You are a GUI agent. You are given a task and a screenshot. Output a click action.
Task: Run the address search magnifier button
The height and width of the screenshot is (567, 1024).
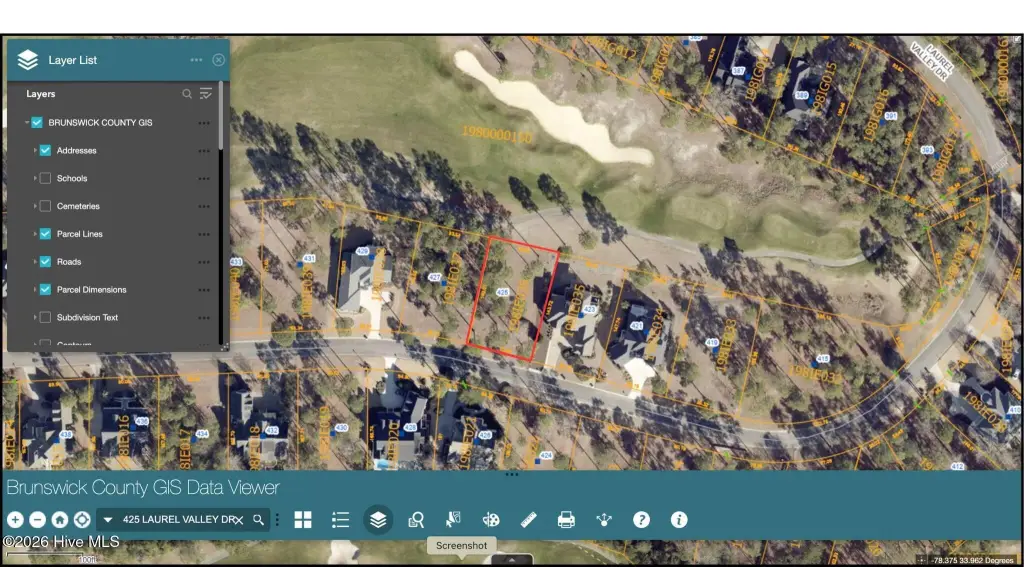(x=259, y=520)
